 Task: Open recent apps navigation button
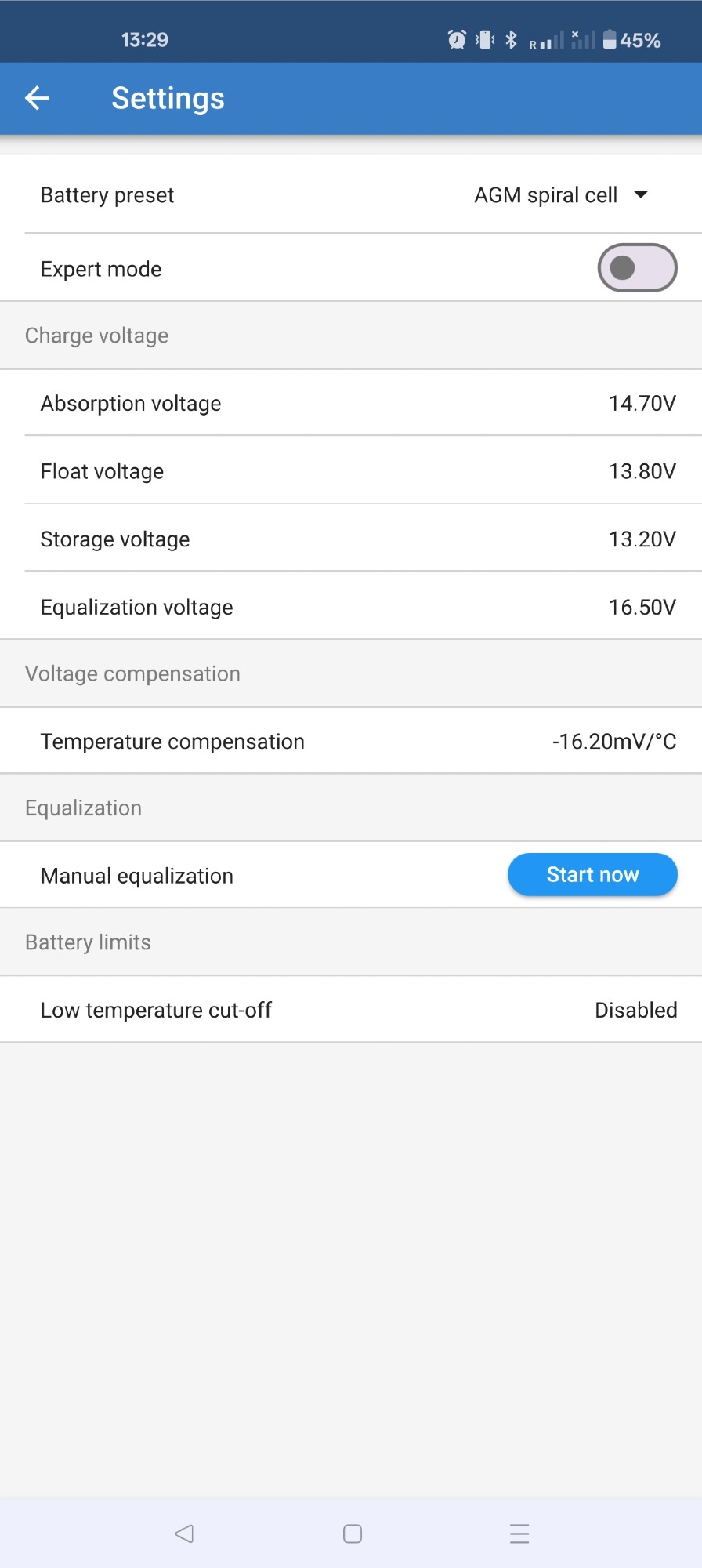pyautogui.click(x=519, y=1534)
